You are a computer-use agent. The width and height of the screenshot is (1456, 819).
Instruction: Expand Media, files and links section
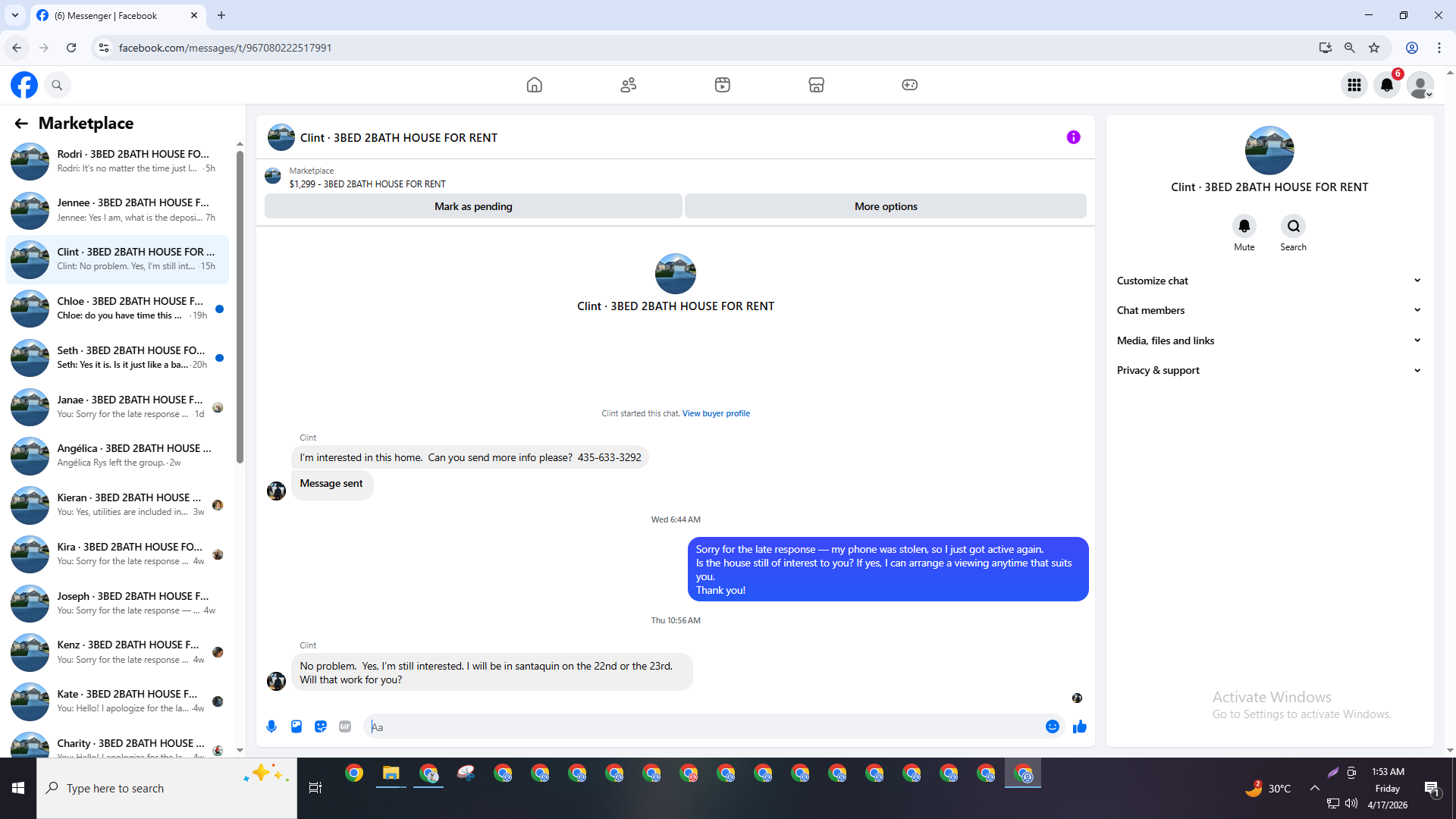coord(1269,340)
